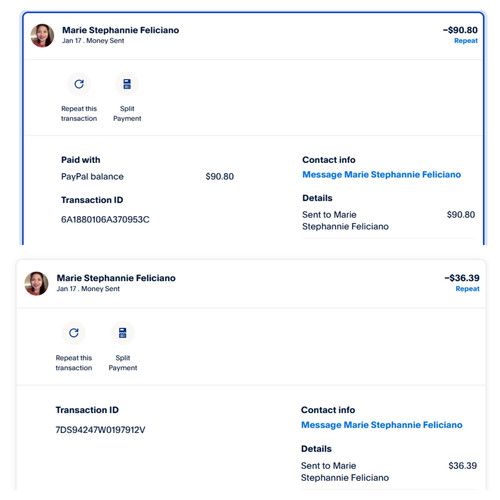
Task: Click Repeat link under -$90.80 amount
Action: pyautogui.click(x=466, y=41)
